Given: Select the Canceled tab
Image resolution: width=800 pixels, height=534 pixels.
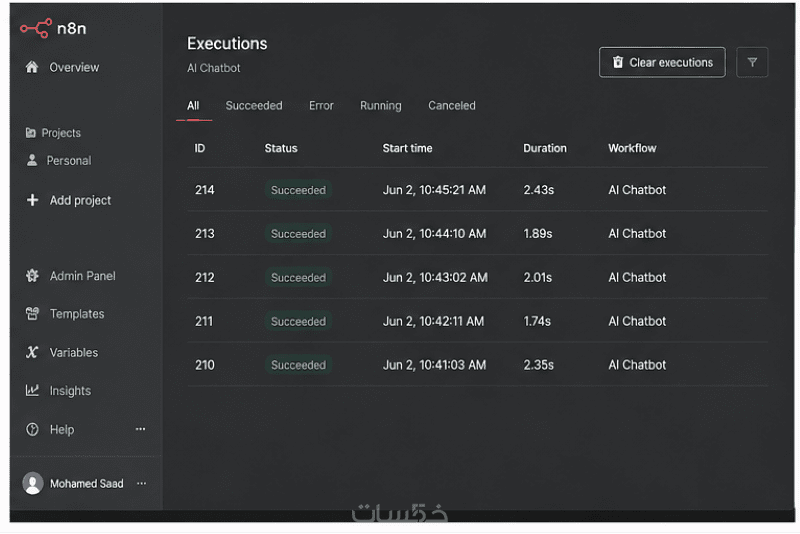Looking at the screenshot, I should pyautogui.click(x=452, y=106).
